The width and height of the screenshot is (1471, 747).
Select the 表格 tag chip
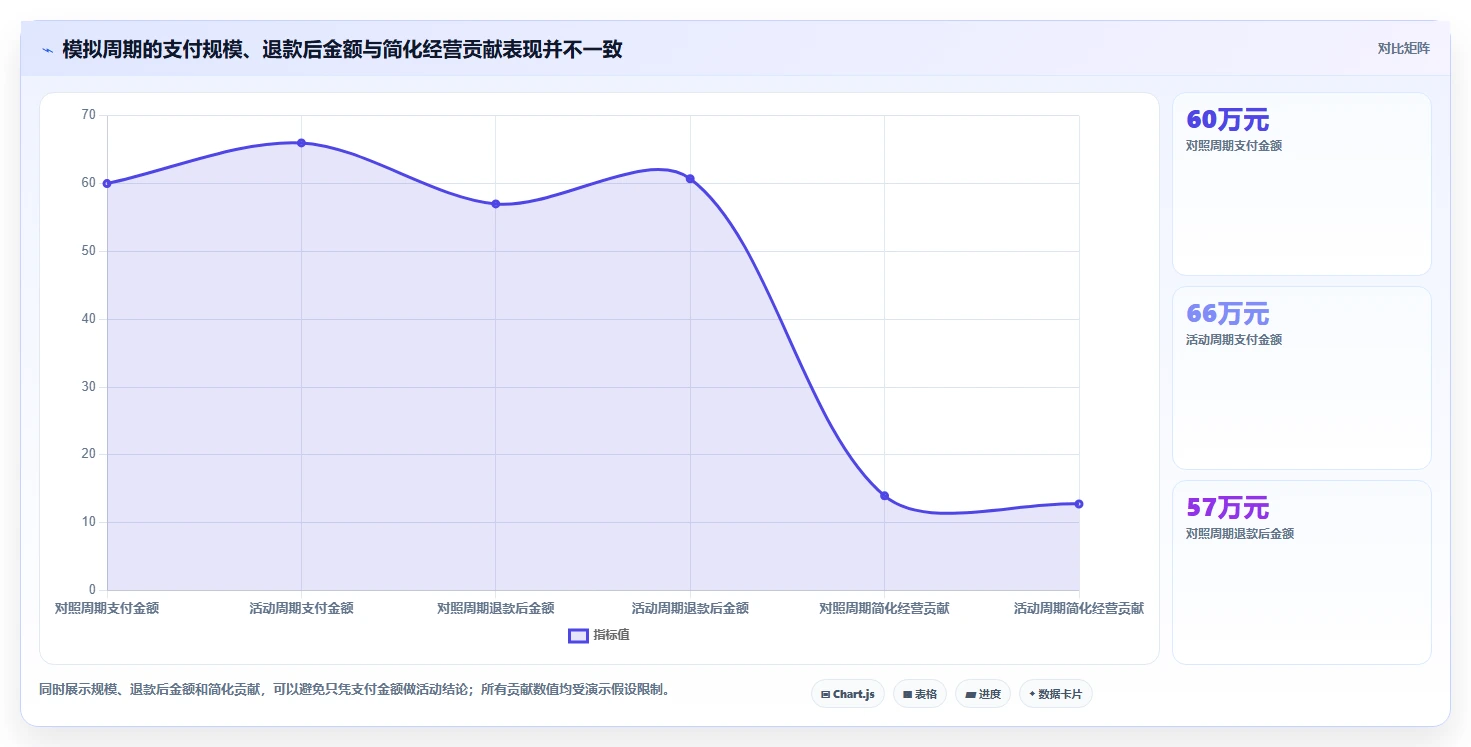[x=919, y=694]
